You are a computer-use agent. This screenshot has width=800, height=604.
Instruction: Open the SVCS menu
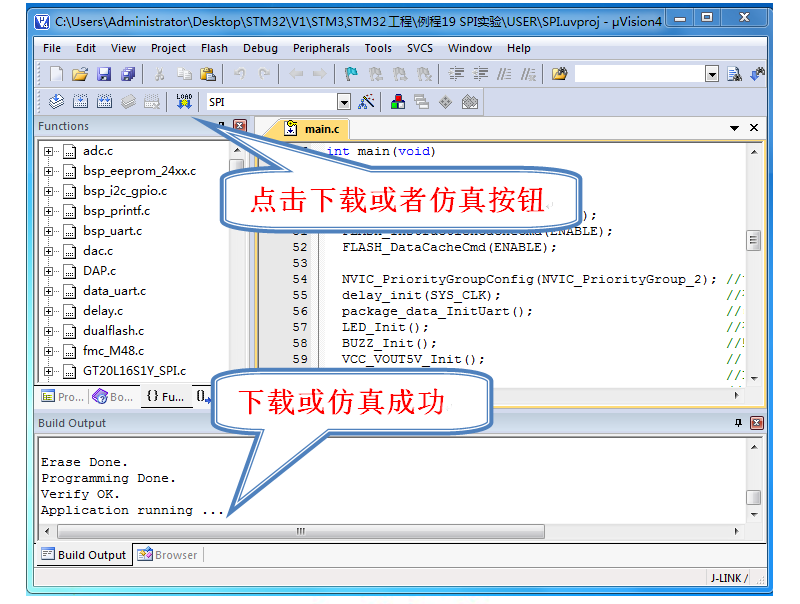coord(419,48)
